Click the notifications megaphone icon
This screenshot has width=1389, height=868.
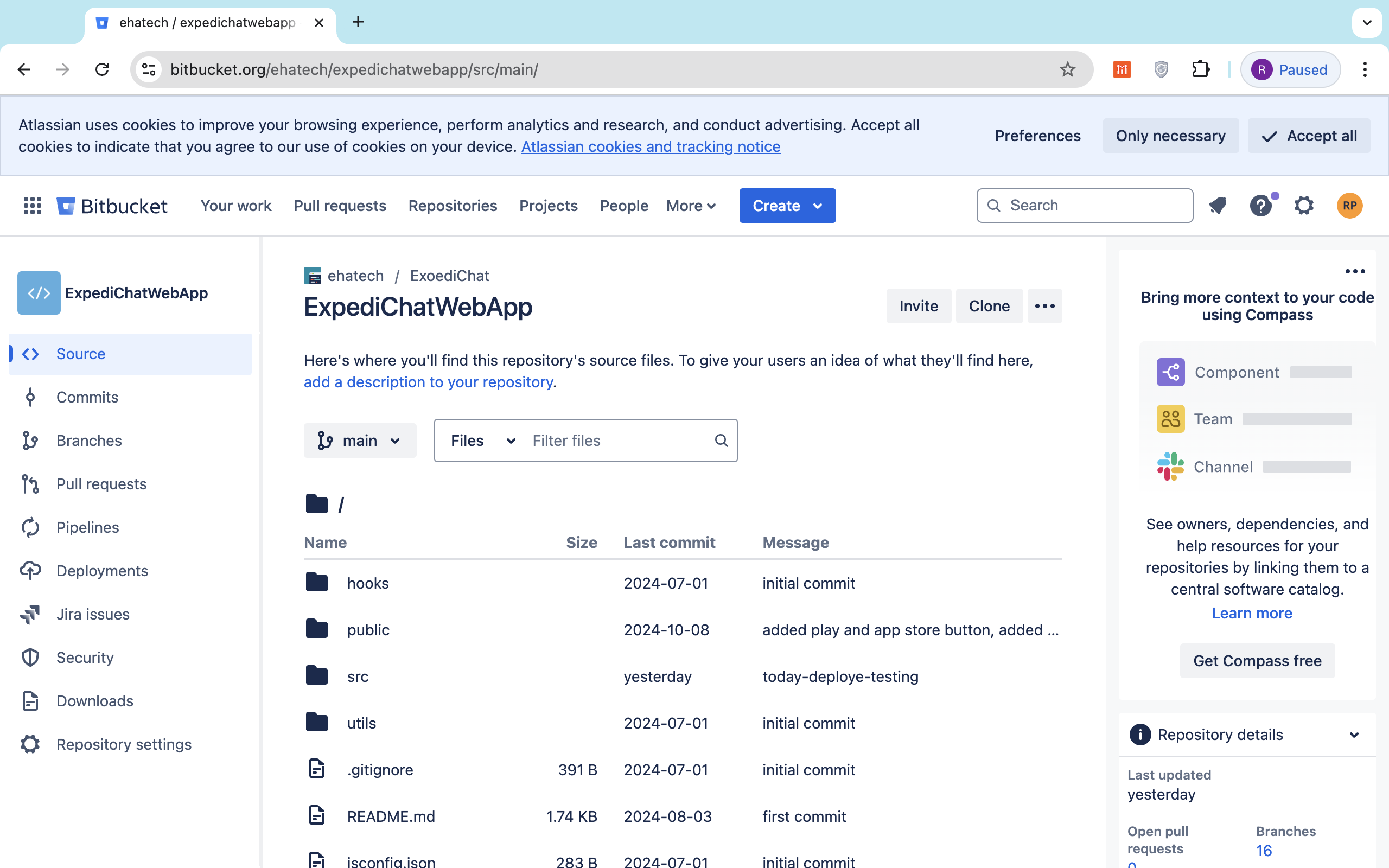click(1218, 206)
